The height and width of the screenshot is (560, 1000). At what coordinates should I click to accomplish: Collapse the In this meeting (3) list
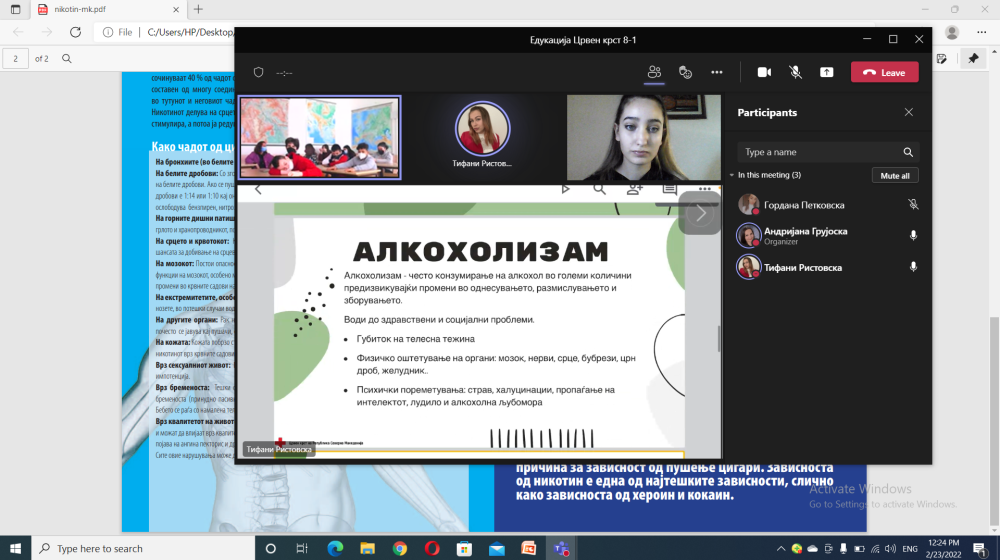pyautogui.click(x=731, y=175)
